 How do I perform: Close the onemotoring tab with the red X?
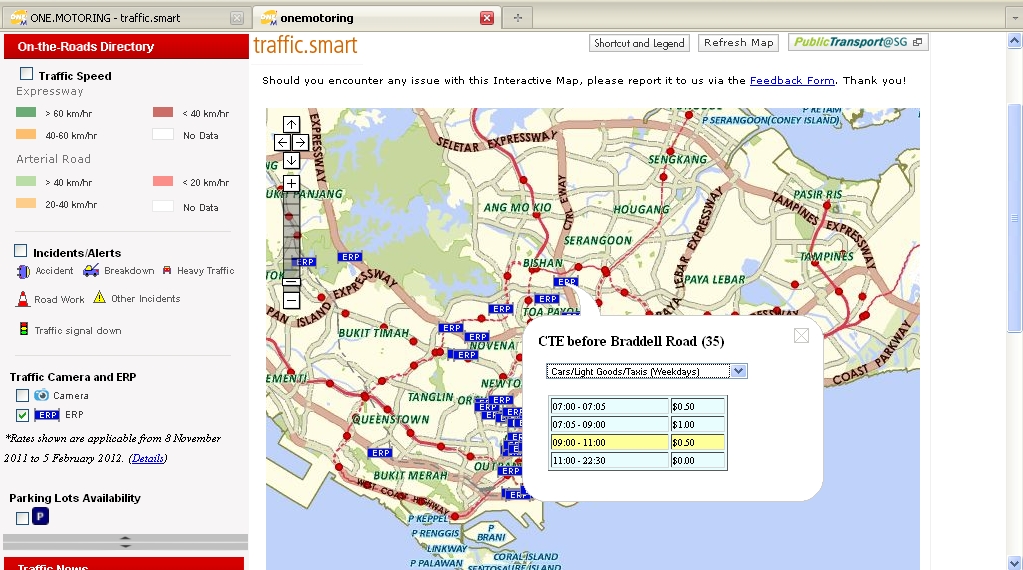487,18
